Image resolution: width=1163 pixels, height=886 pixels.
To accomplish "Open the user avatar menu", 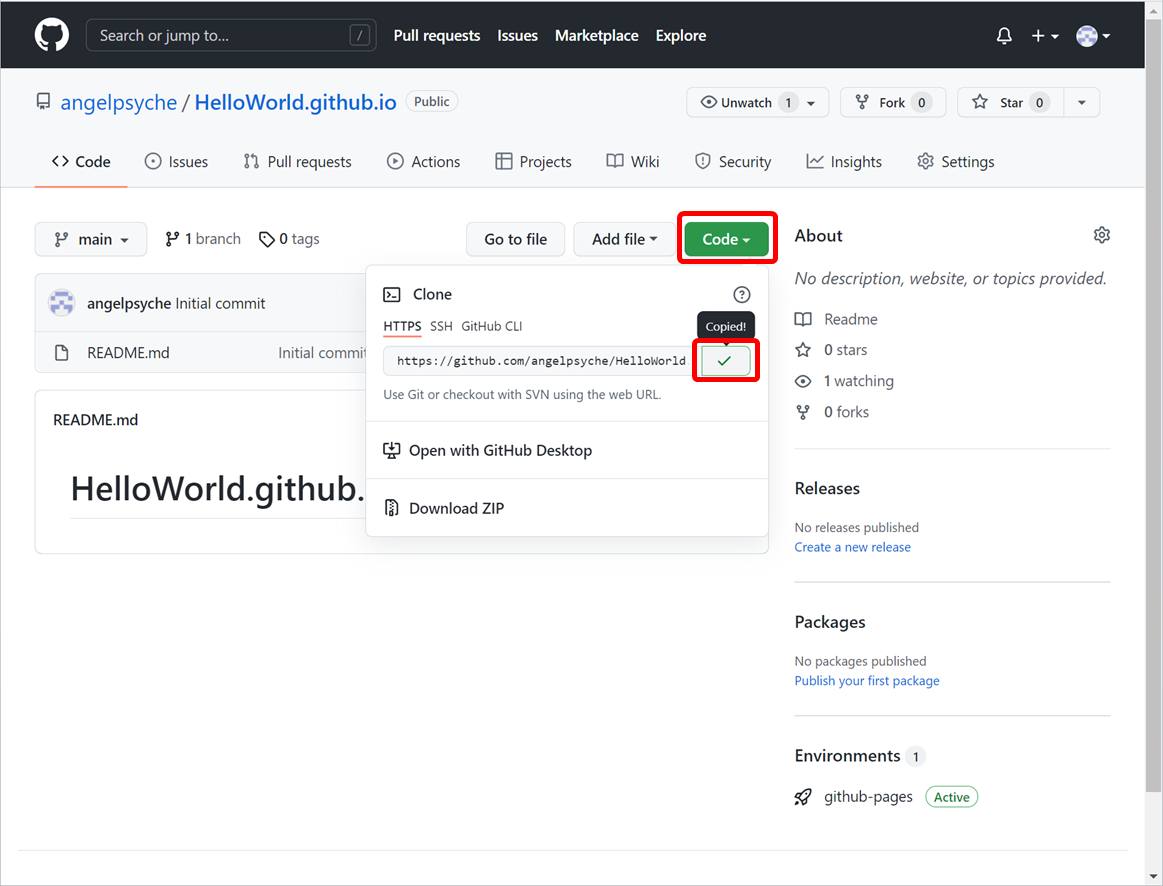I will (1093, 36).
